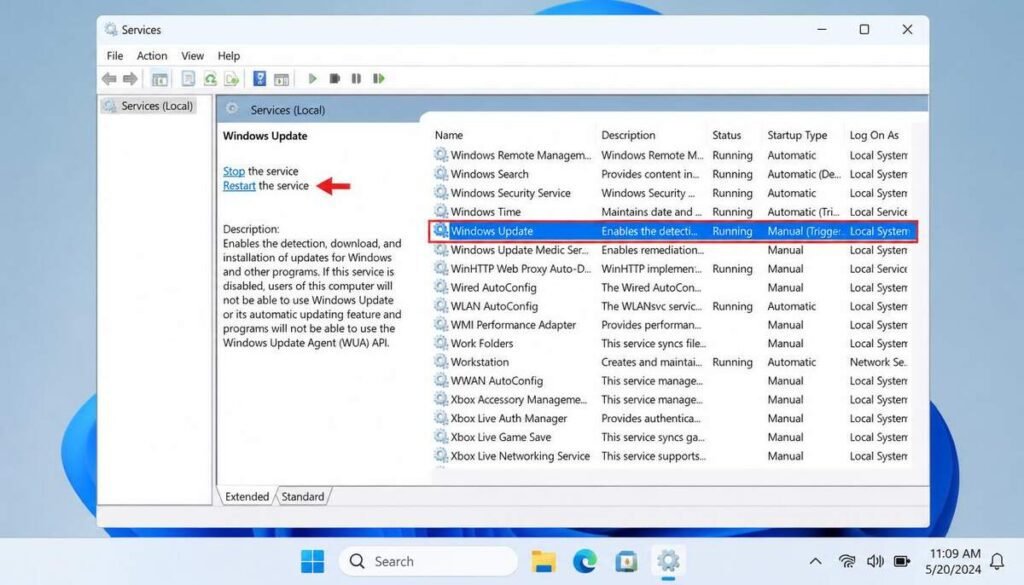Open the View menu
This screenshot has height=585, width=1024.
(x=192, y=56)
